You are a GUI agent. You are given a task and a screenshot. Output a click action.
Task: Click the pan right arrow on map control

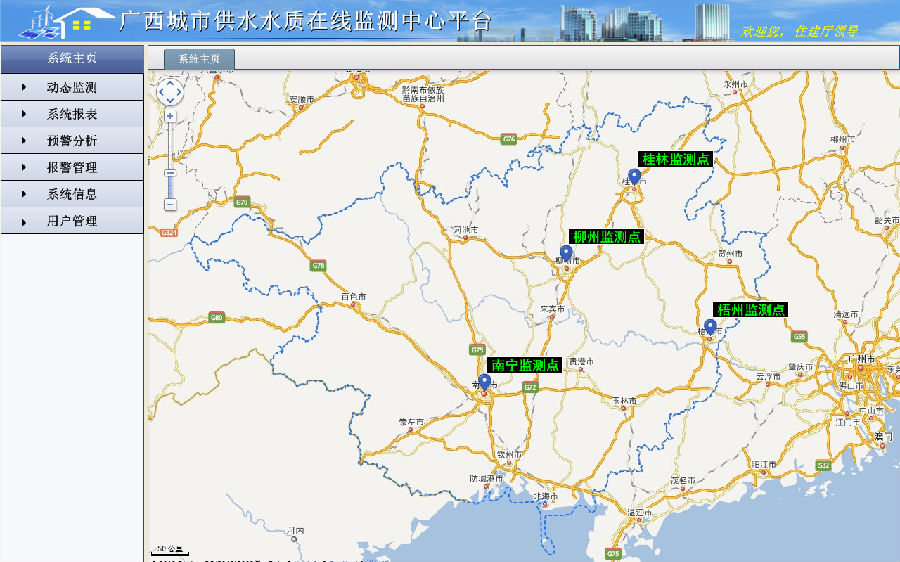pyautogui.click(x=180, y=92)
